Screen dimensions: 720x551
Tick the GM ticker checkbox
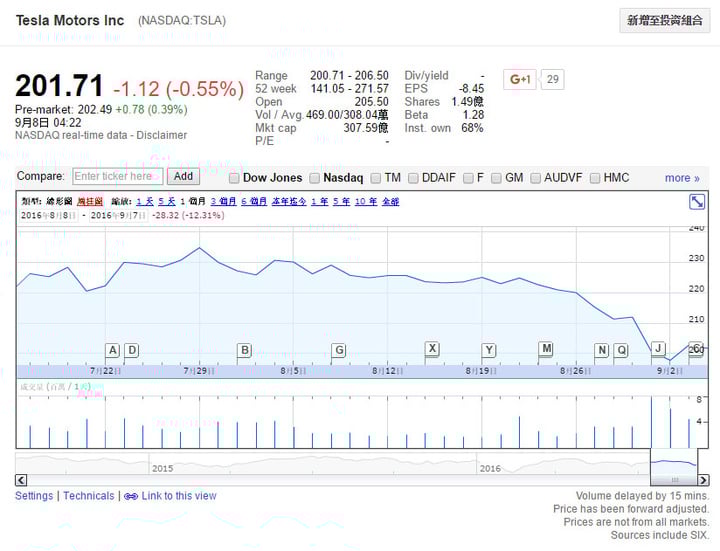[496, 178]
